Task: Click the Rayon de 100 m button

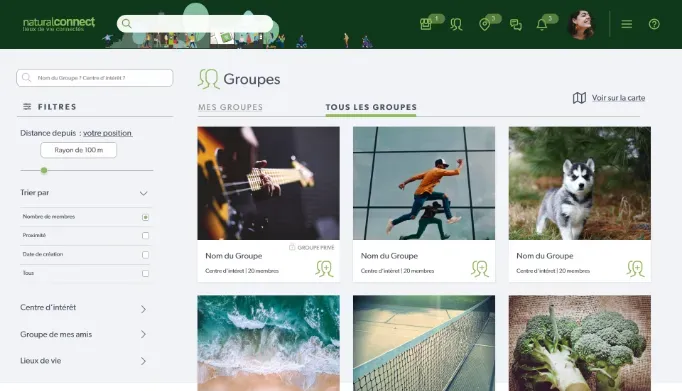Action: (78, 150)
